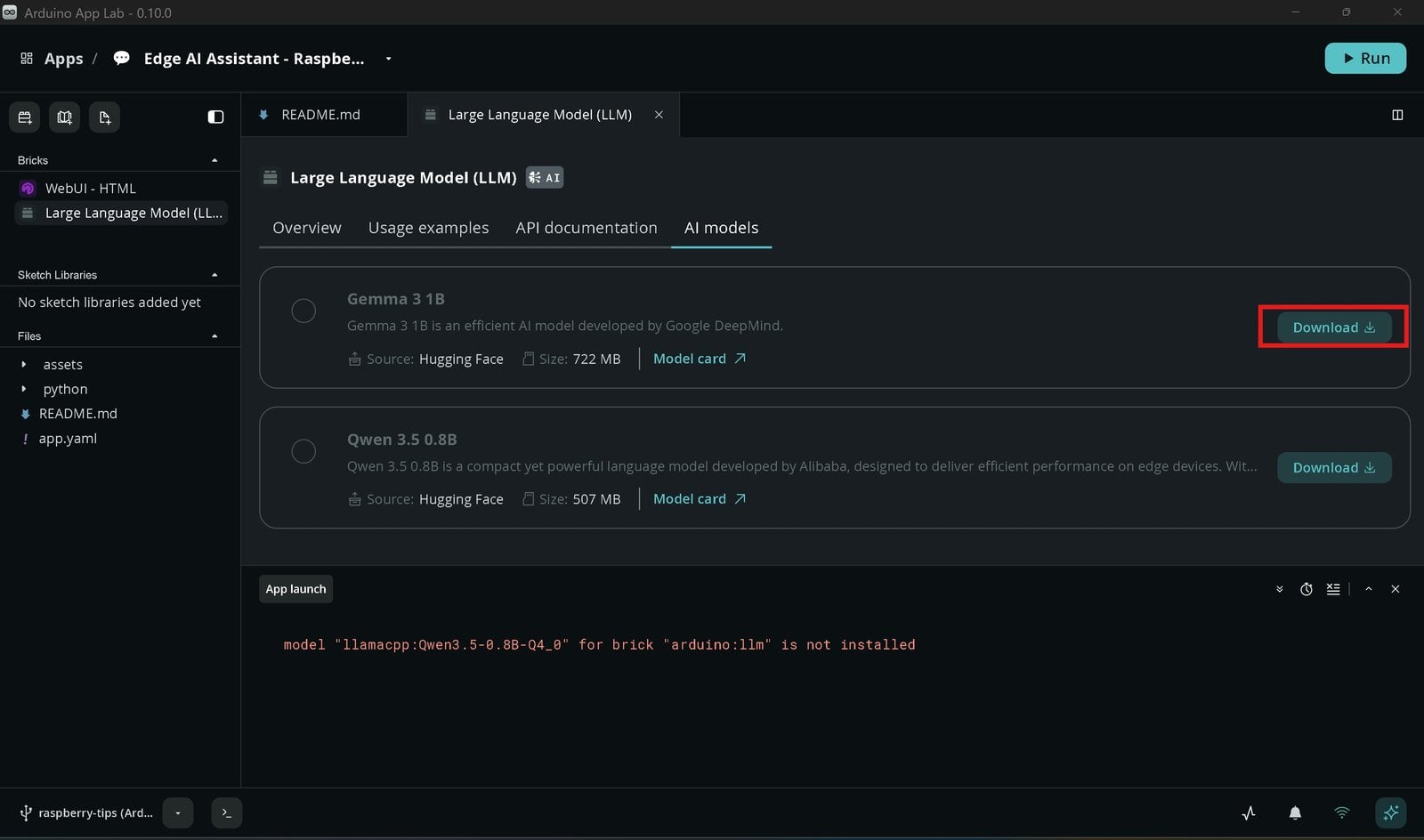Switch to the API documentation tab
The image size is (1424, 840).
[587, 228]
